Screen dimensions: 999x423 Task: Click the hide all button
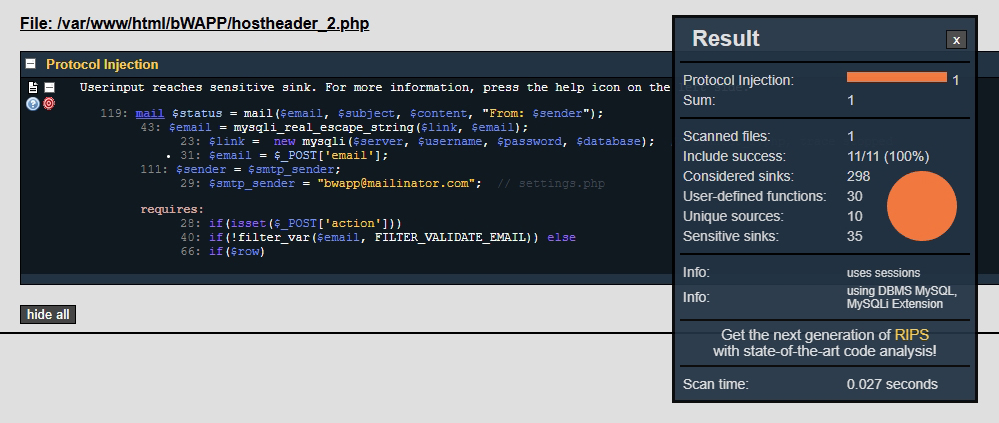[47, 315]
